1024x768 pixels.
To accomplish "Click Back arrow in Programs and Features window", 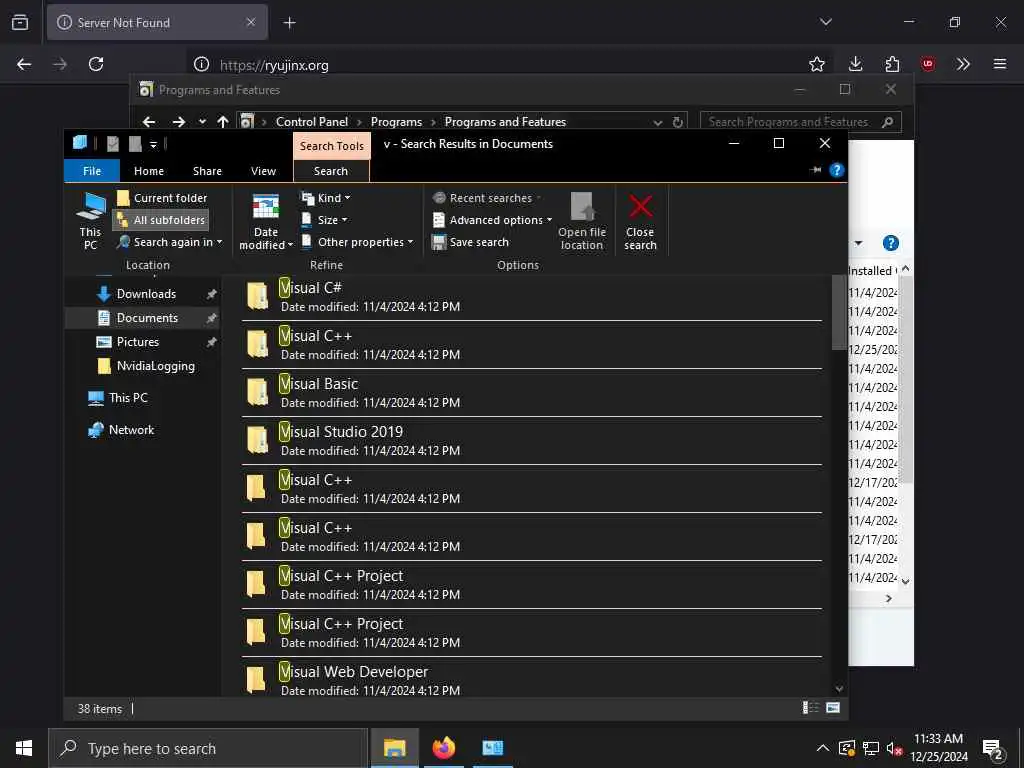I will coord(149,122).
